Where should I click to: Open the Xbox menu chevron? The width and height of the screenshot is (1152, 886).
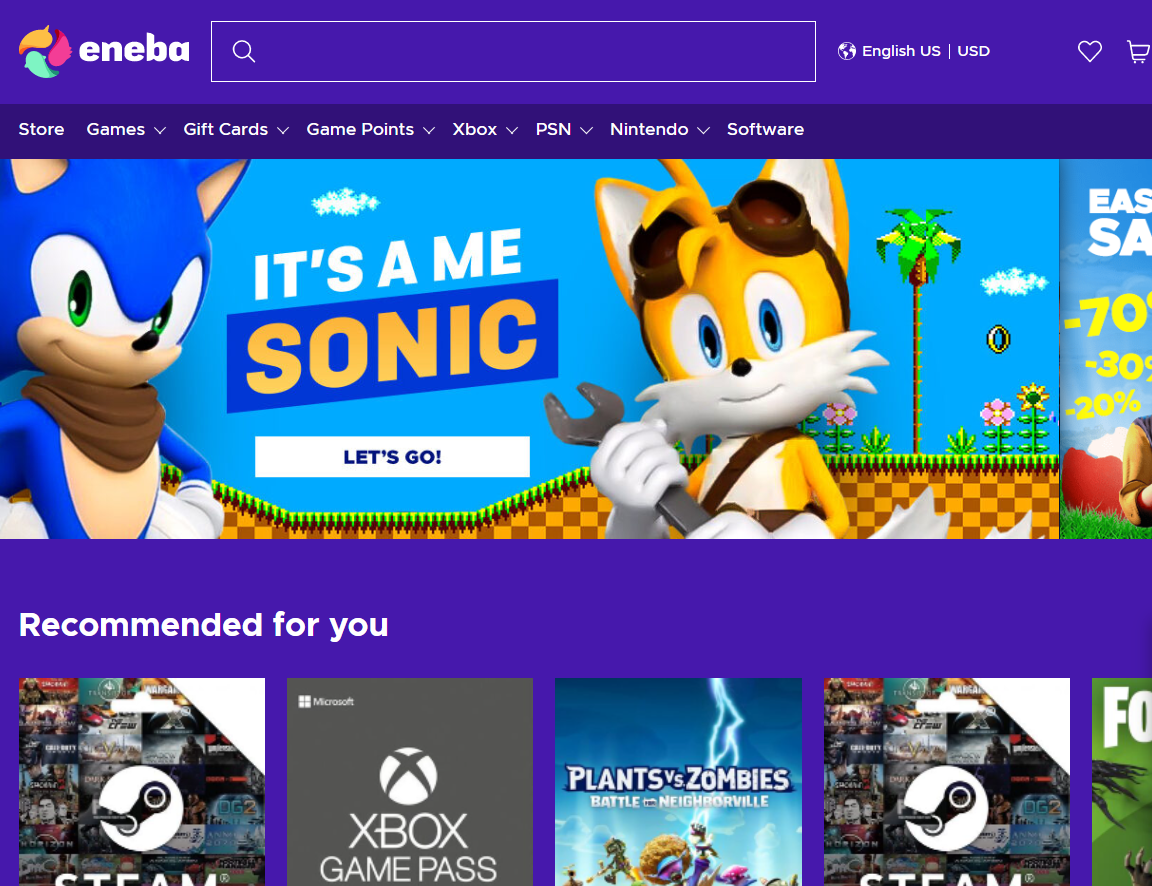[x=512, y=130]
